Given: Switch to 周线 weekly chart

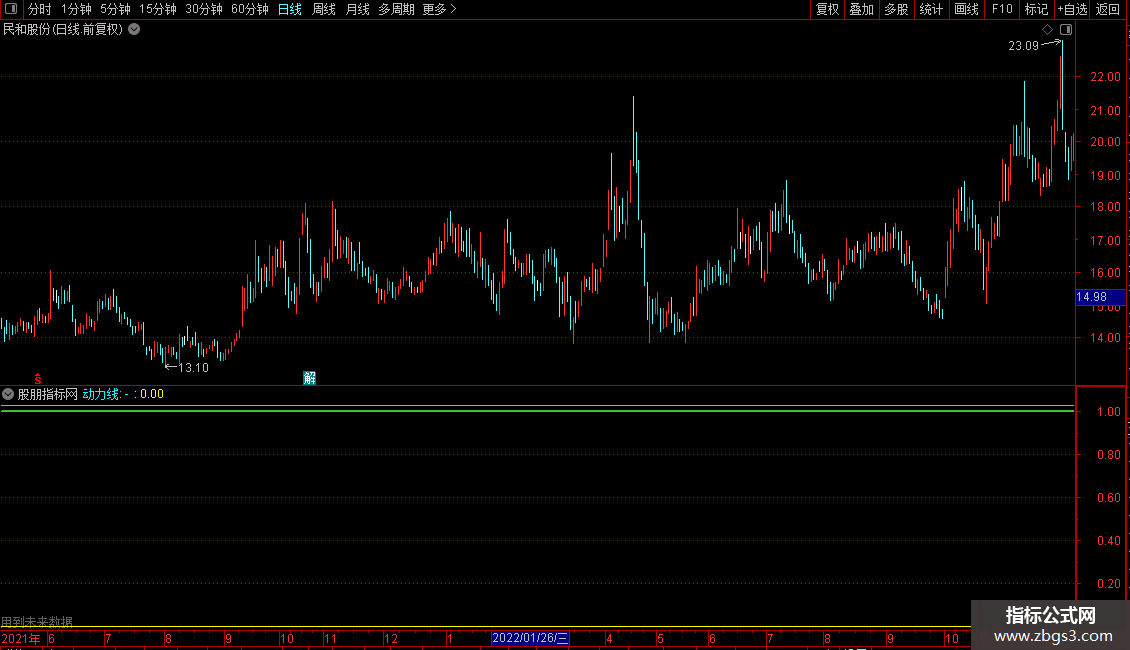Looking at the screenshot, I should [x=324, y=9].
